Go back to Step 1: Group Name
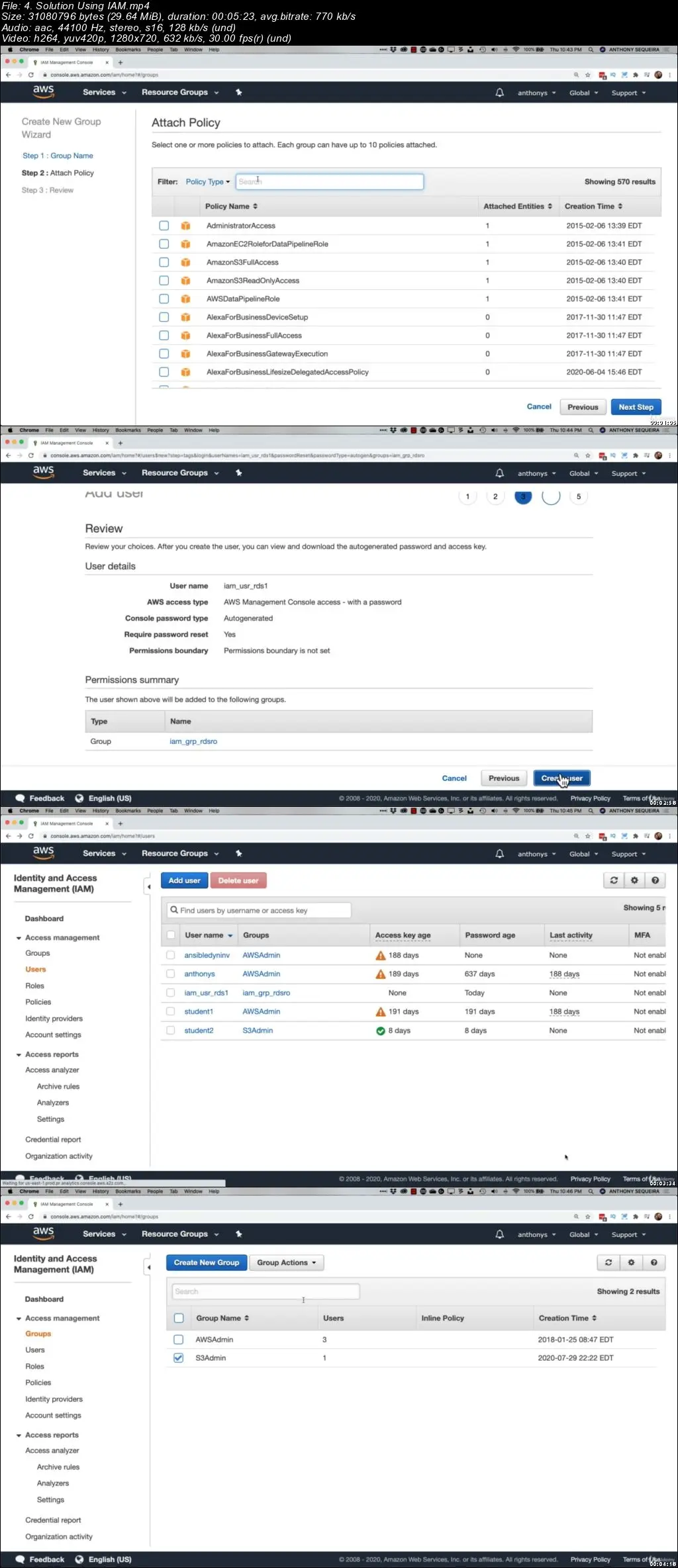The width and height of the screenshot is (678, 1568). pyautogui.click(x=58, y=156)
